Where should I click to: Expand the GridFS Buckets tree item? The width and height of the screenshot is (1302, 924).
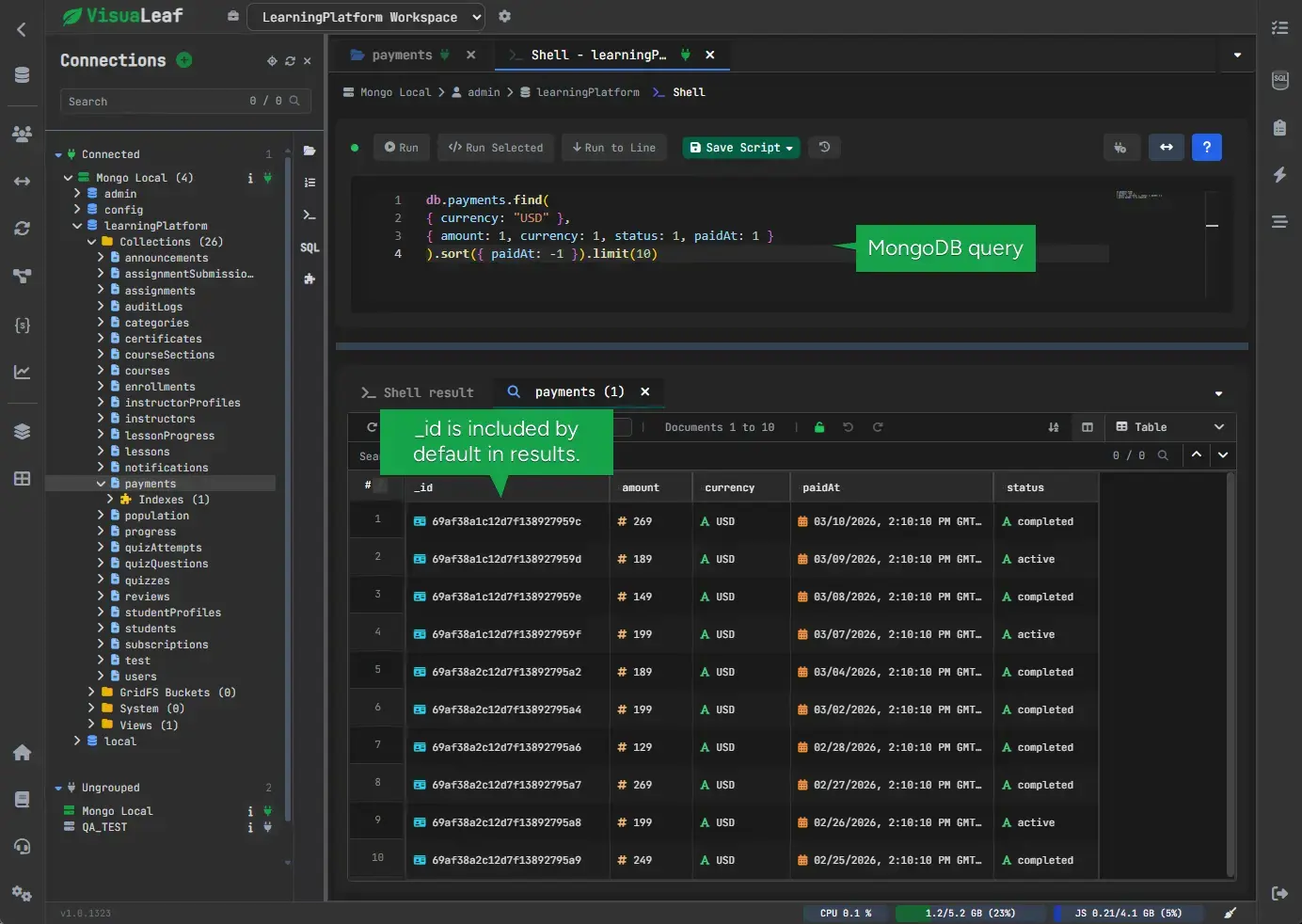(91, 692)
